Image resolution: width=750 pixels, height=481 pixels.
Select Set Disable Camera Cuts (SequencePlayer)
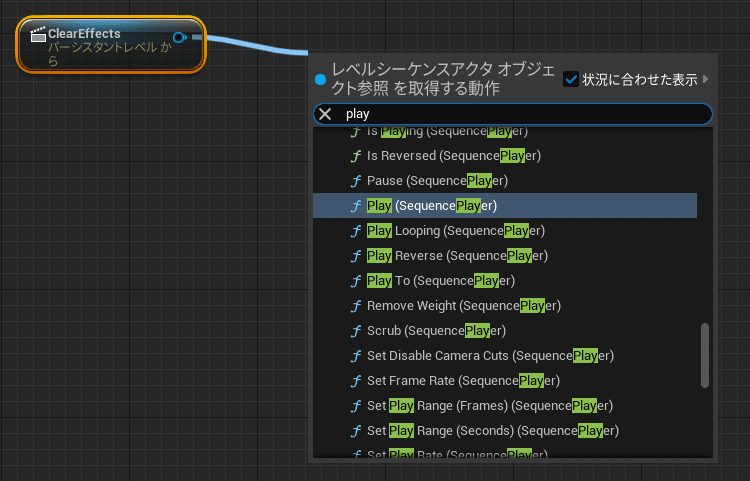(x=505, y=356)
